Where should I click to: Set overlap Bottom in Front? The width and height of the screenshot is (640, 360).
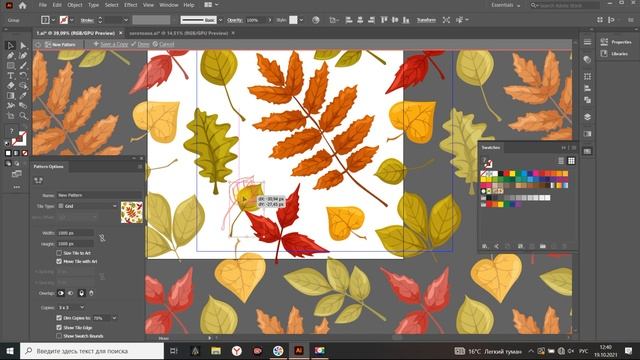[x=91, y=293]
